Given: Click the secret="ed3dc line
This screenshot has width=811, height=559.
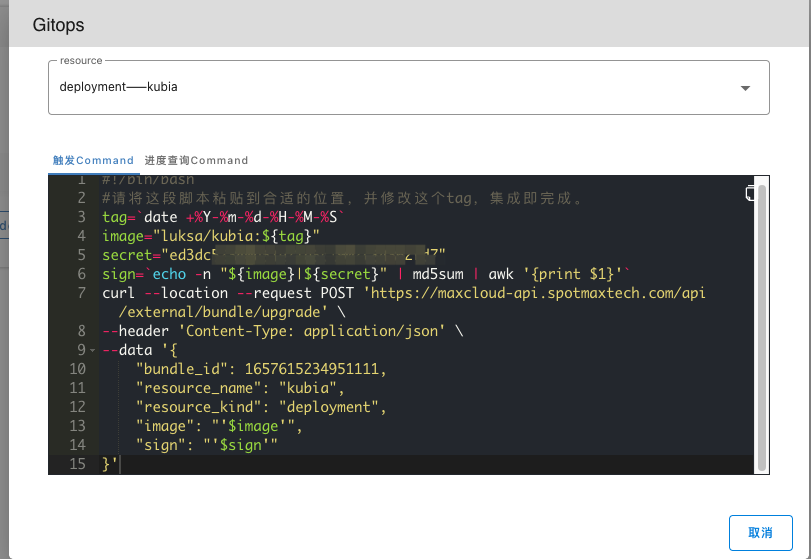Looking at the screenshot, I should (x=274, y=255).
